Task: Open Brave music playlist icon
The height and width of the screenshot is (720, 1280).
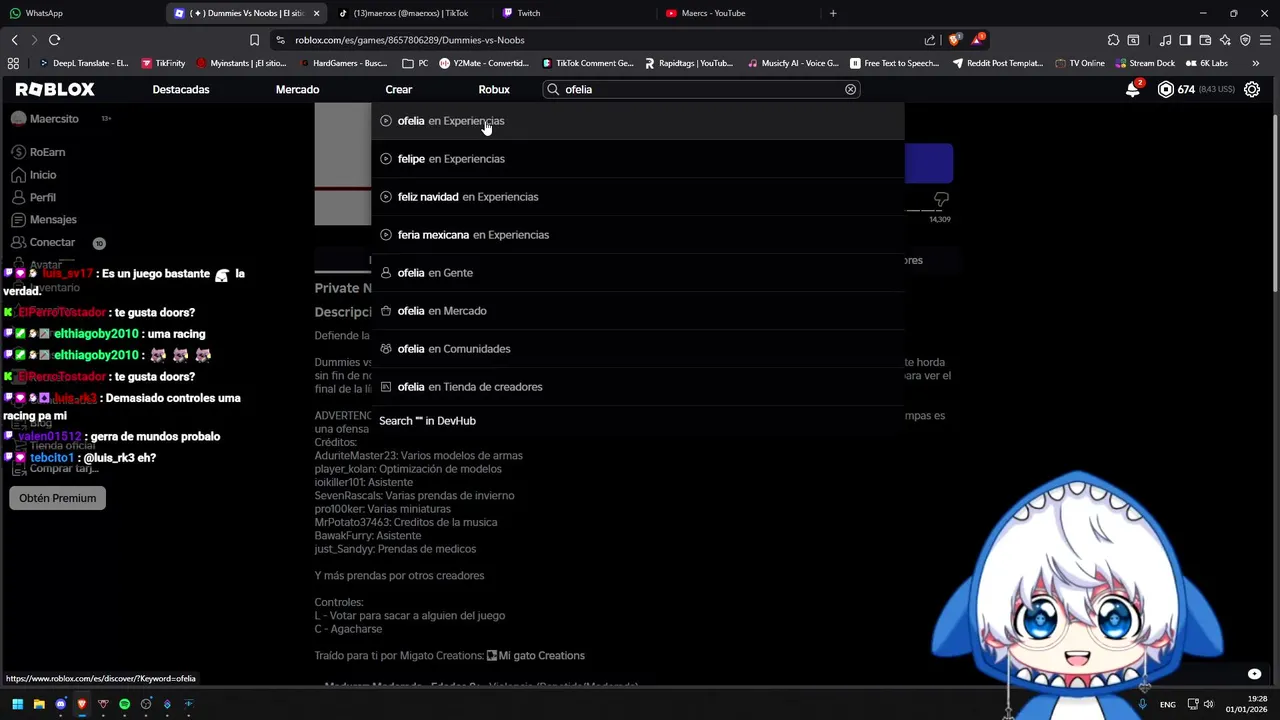Action: [1165, 40]
